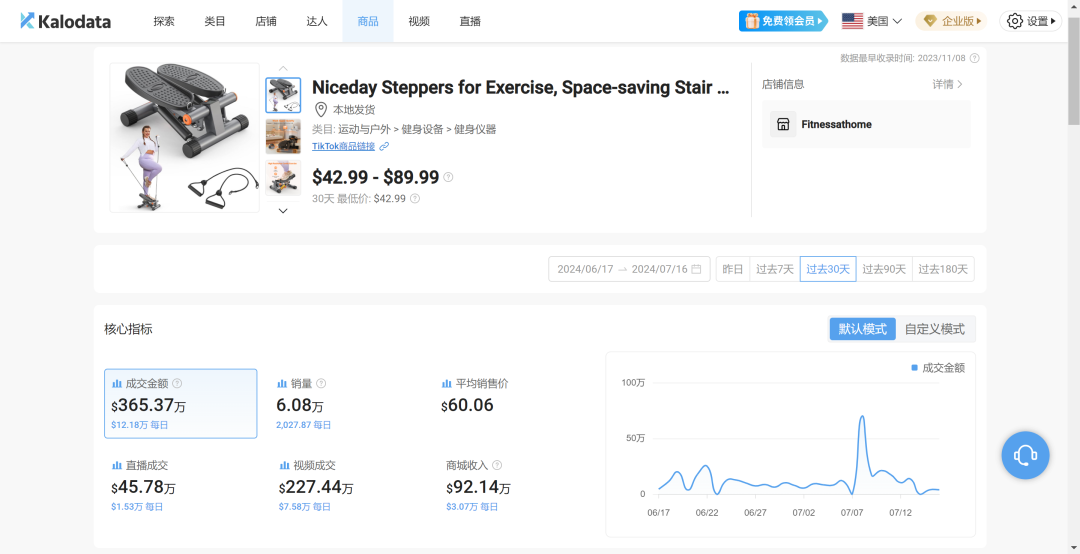The height and width of the screenshot is (554, 1080).
Task: Open the customer support headset chat
Action: pyautogui.click(x=1025, y=455)
